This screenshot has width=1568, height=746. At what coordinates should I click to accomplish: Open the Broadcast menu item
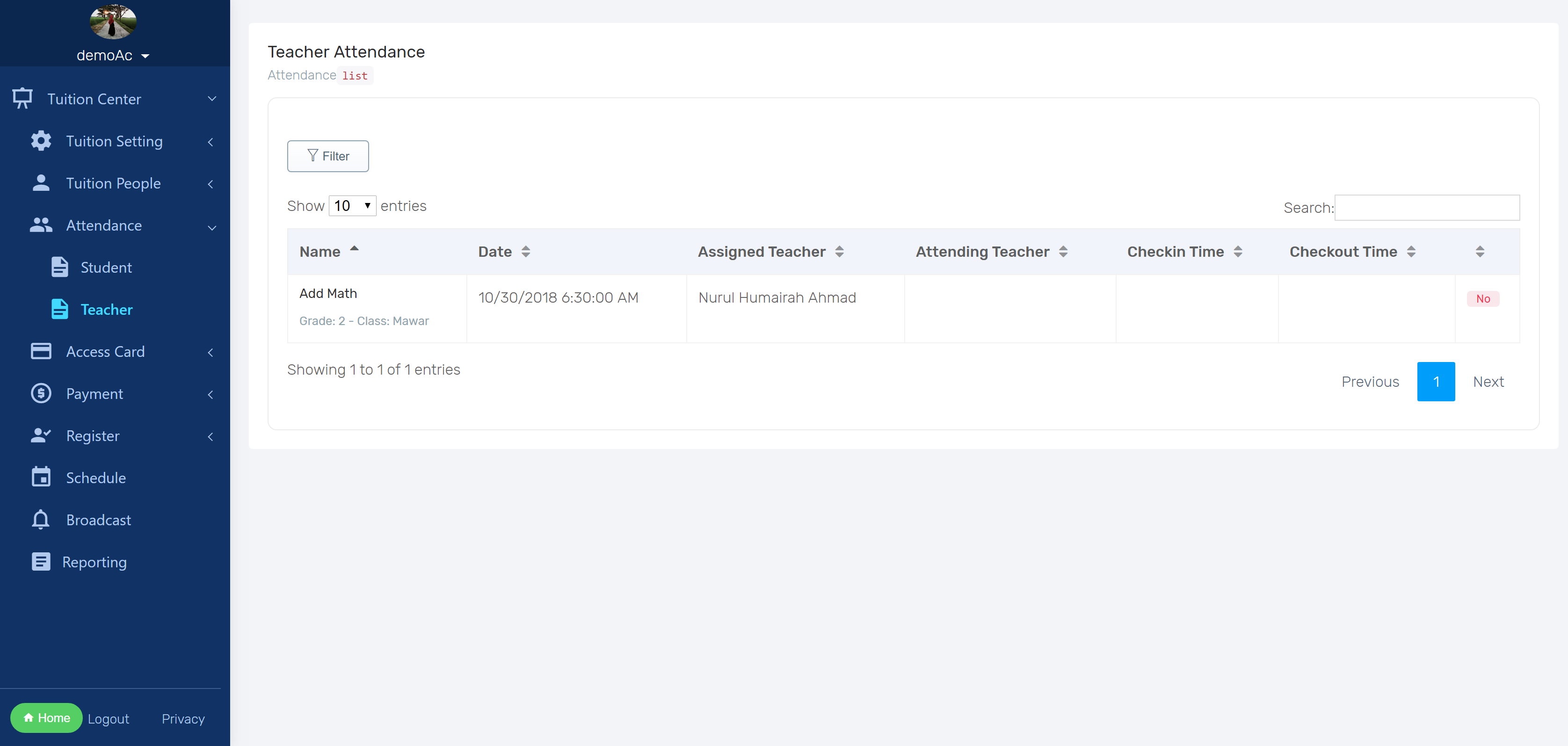99,520
